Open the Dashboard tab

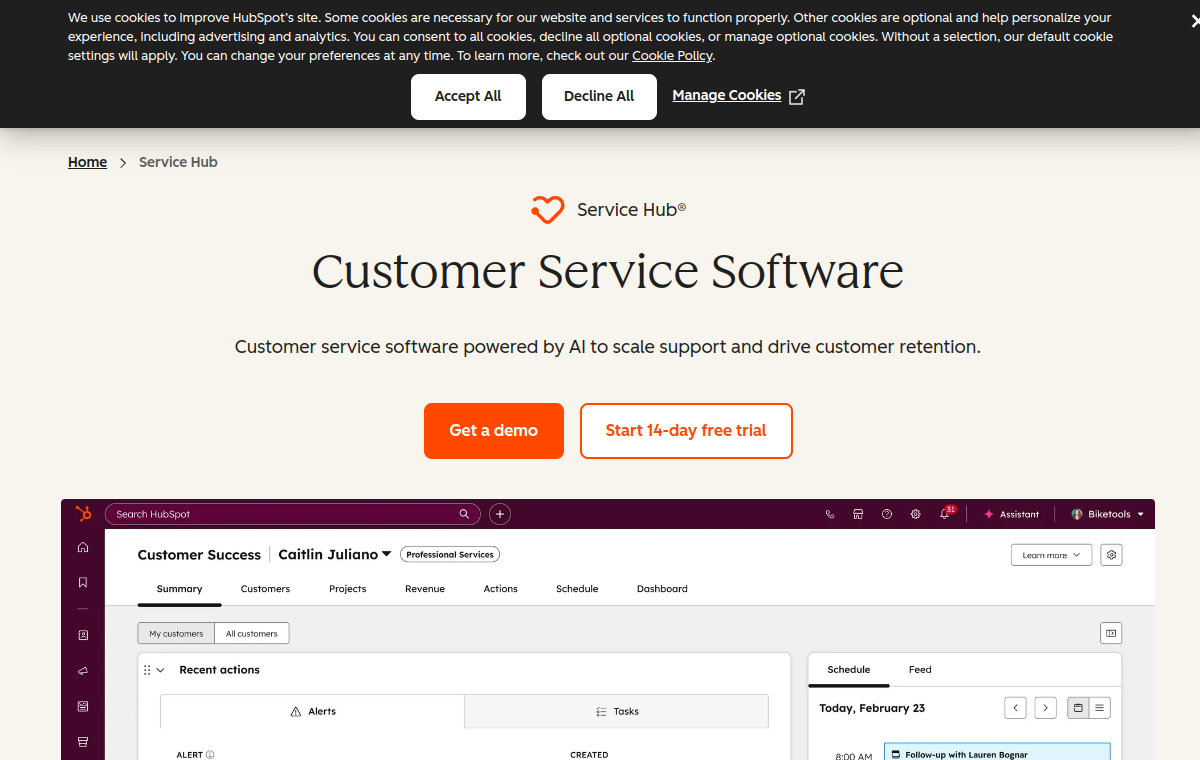tap(662, 589)
